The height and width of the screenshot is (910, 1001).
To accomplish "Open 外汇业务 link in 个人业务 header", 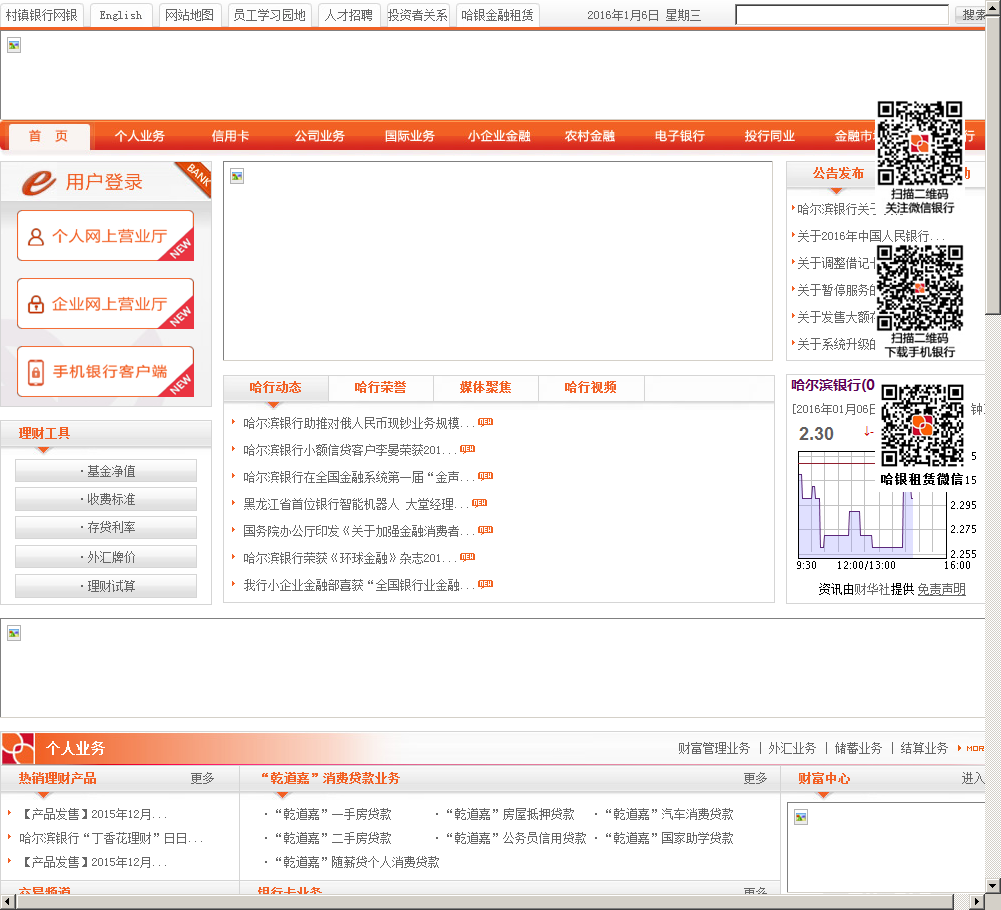I will click(792, 748).
